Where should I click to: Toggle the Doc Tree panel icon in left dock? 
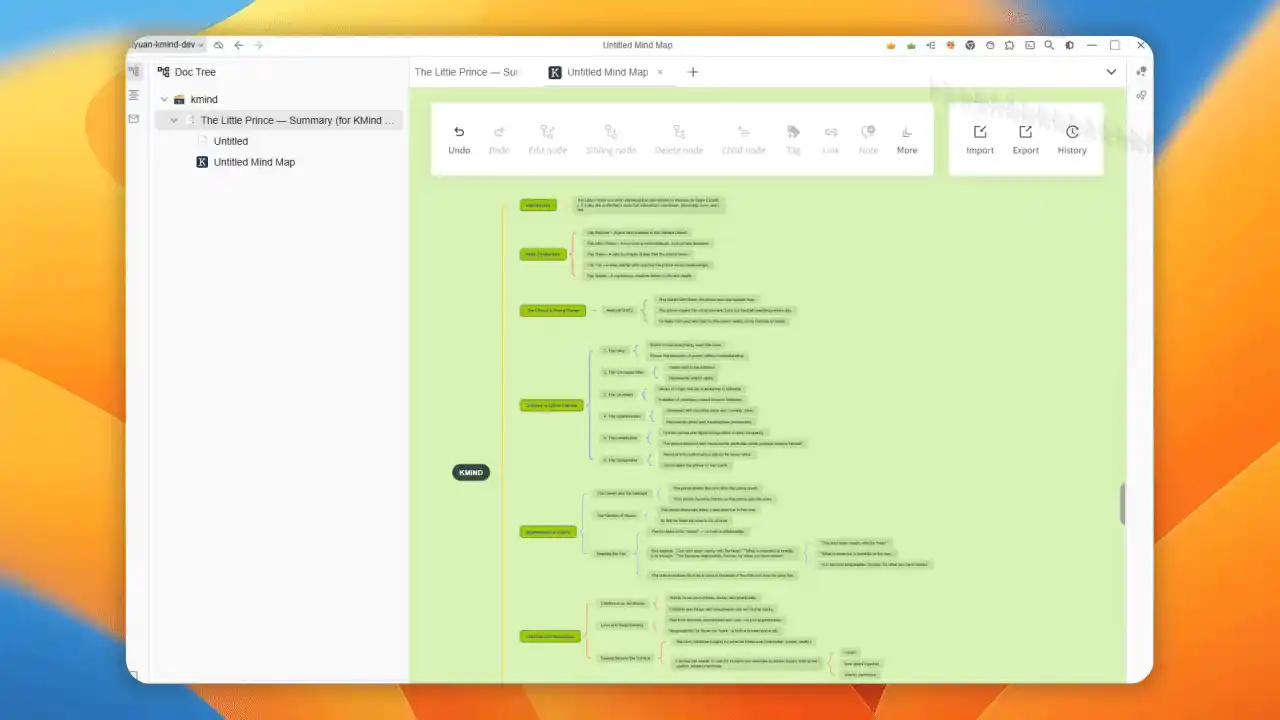134,71
